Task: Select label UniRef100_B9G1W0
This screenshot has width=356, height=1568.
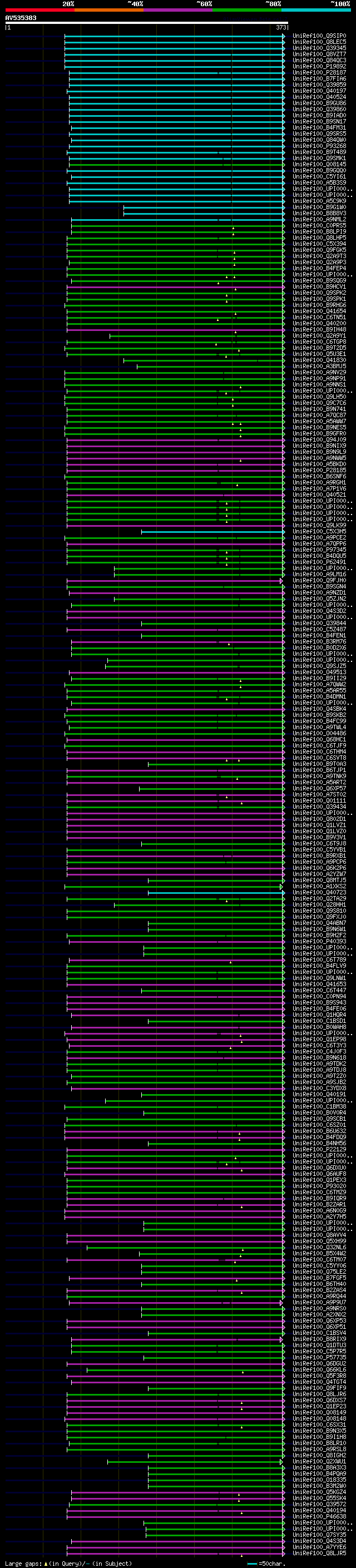Action: pos(319,207)
